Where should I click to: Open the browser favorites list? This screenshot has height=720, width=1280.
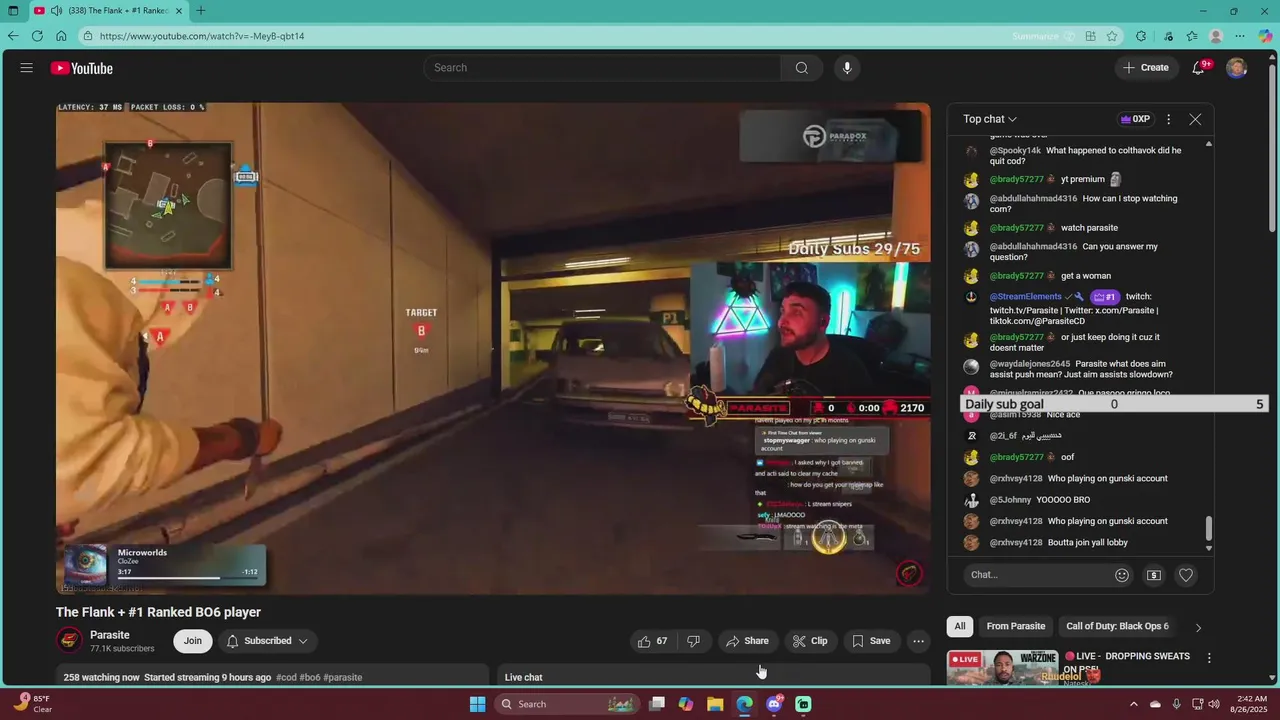tap(1192, 36)
